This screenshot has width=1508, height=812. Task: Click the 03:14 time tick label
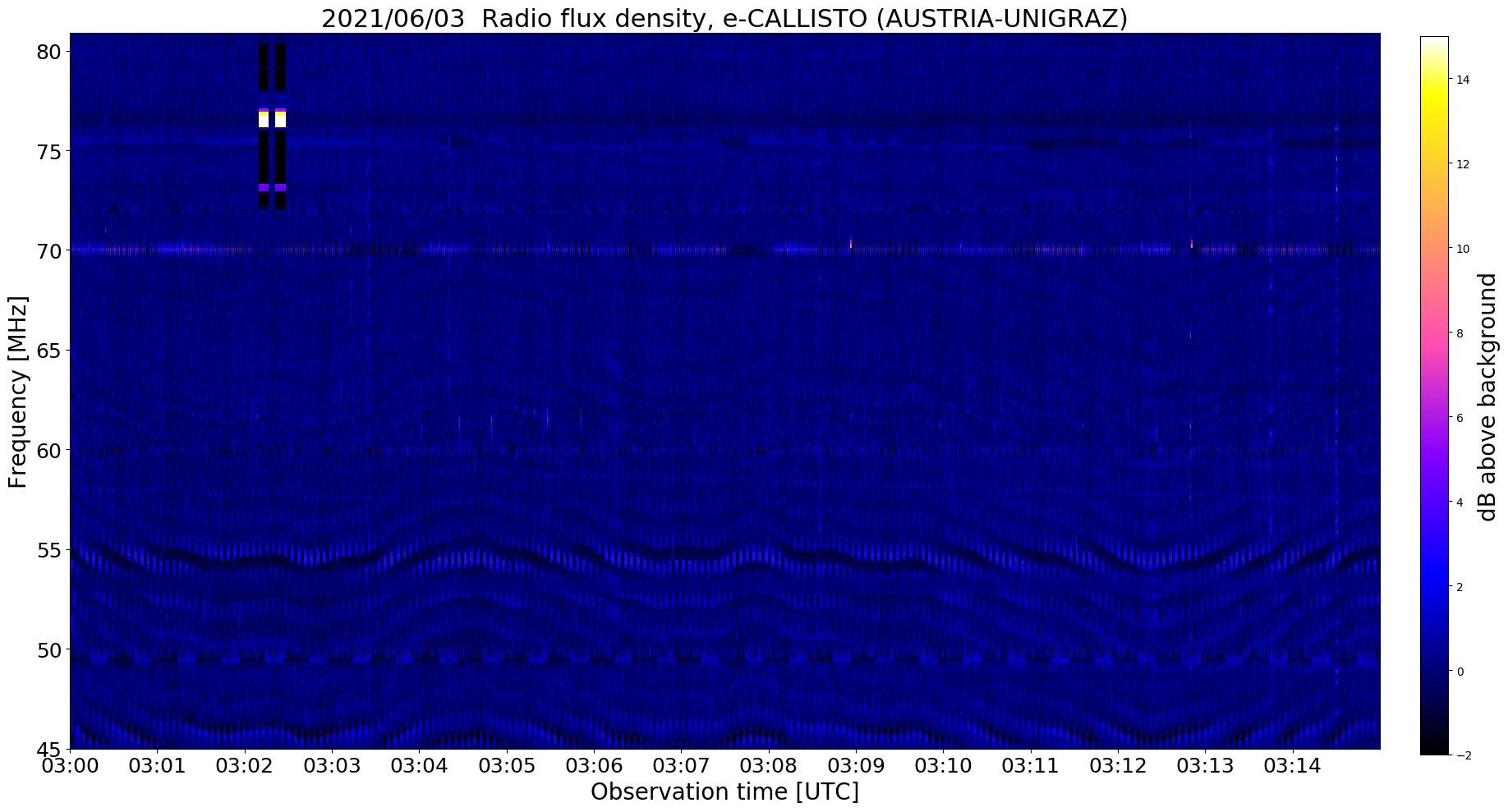pos(1293,766)
